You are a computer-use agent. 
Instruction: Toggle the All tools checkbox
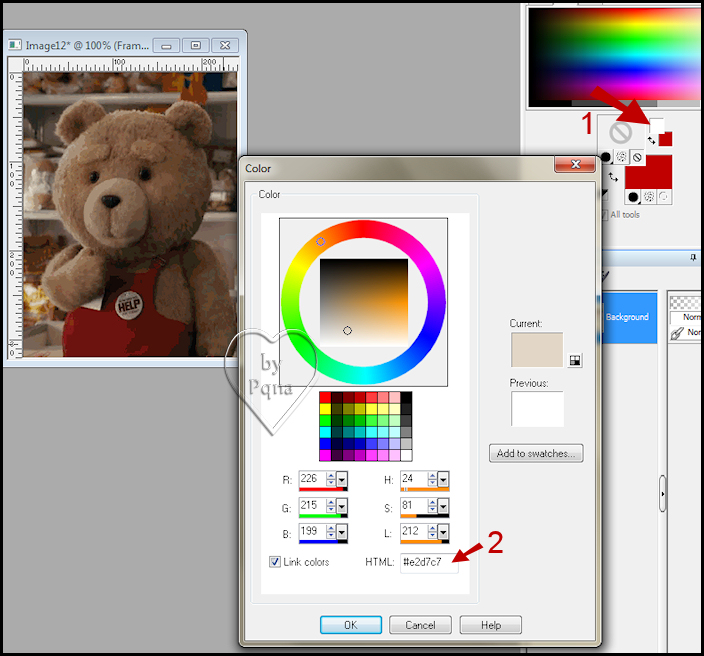(604, 214)
